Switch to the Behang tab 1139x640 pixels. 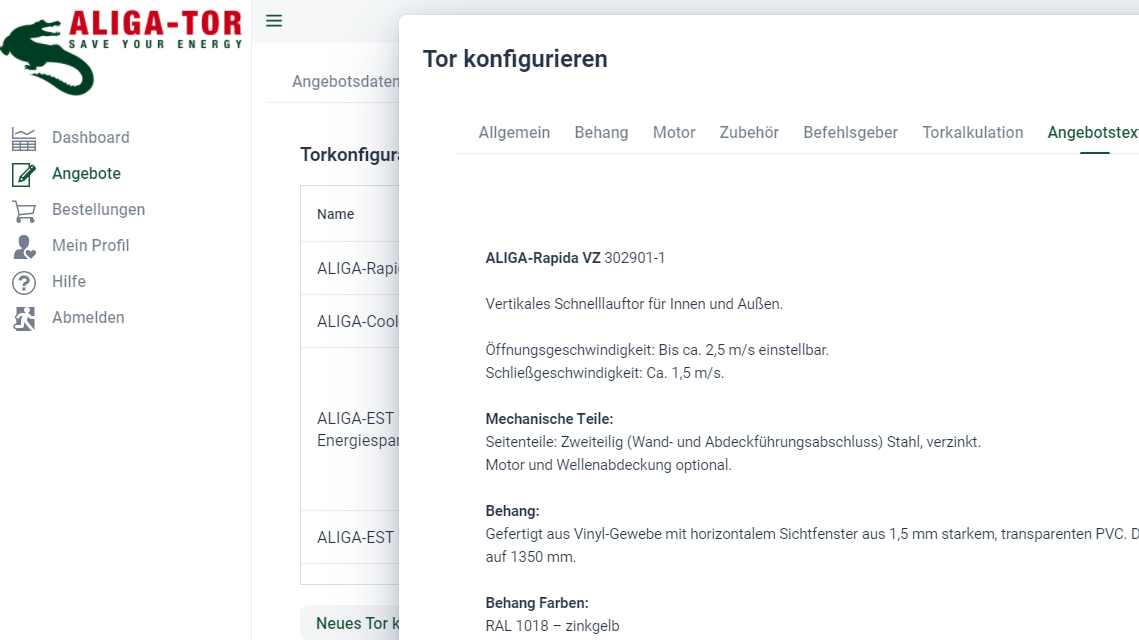601,132
